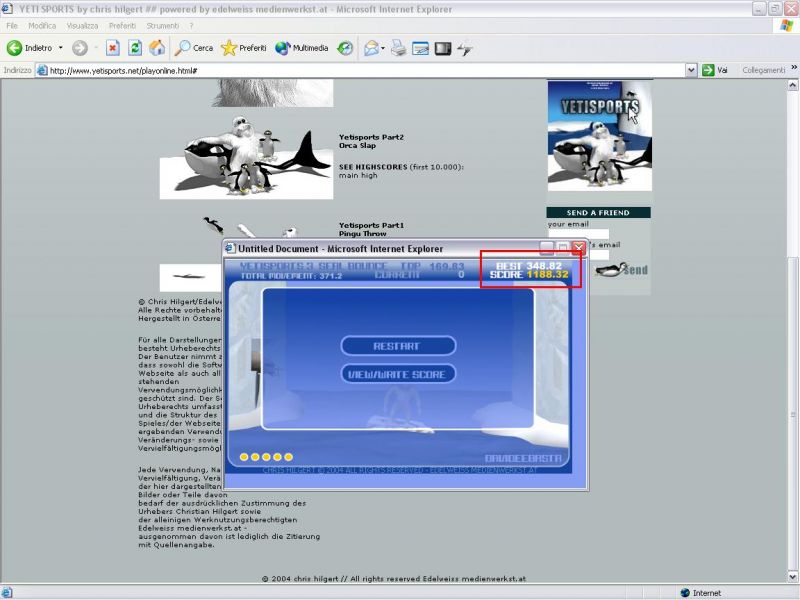Open the Cerca search tool
The height and width of the screenshot is (600, 800).
coord(194,48)
